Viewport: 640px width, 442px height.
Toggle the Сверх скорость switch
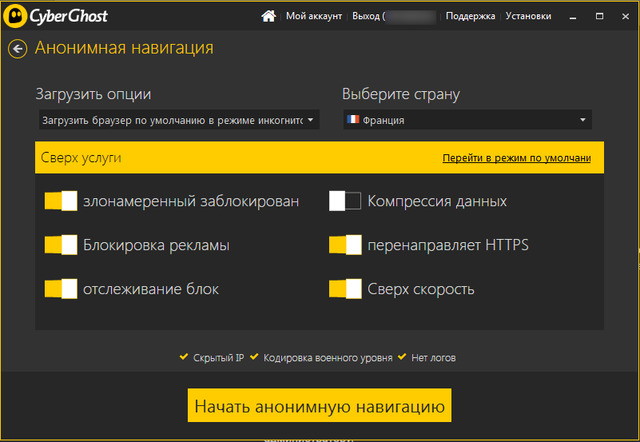[345, 289]
